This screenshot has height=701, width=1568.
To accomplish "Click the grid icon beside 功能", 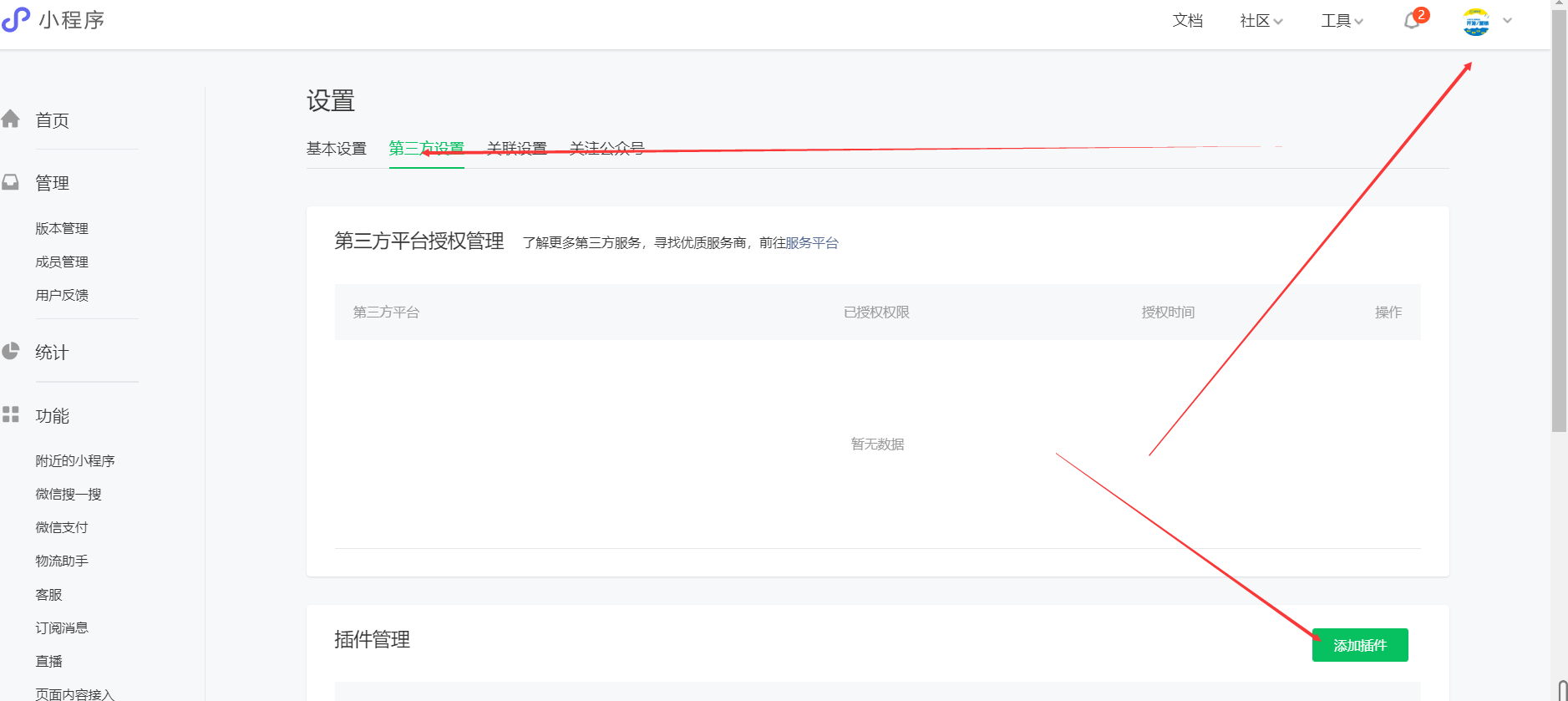I will coord(11,414).
